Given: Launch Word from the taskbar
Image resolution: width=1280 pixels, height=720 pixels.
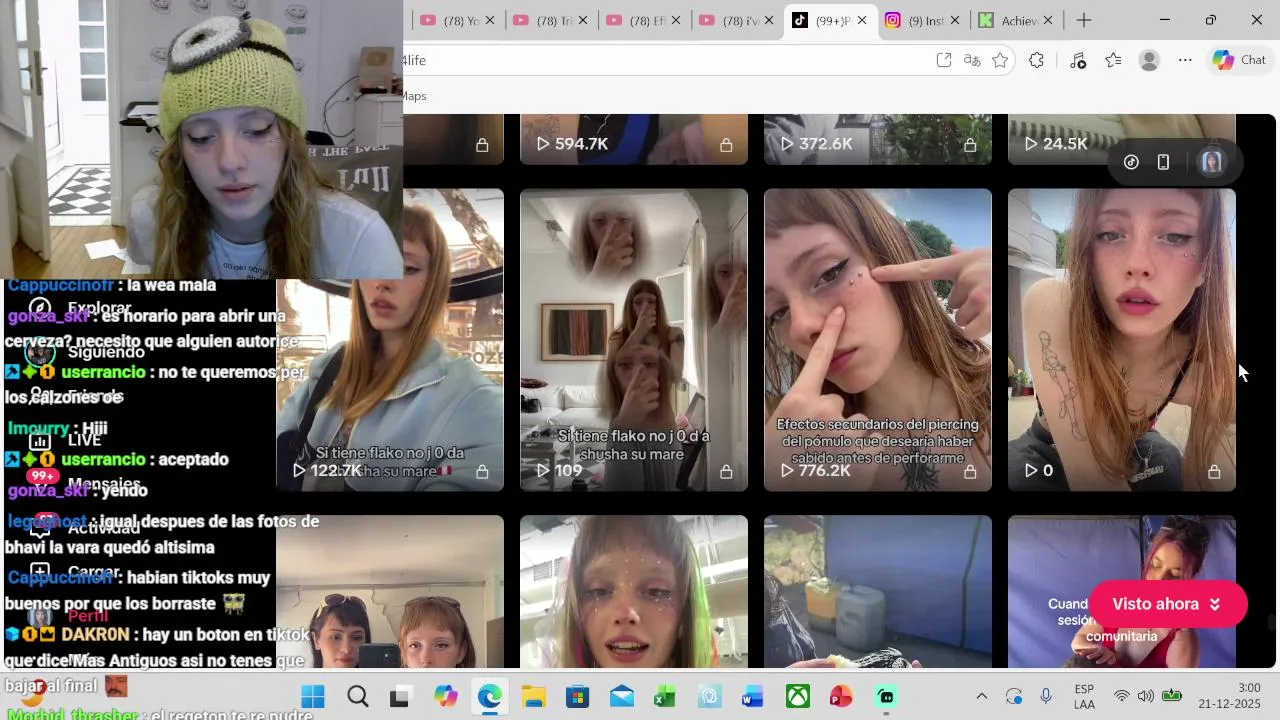Looking at the screenshot, I should pyautogui.click(x=753, y=696).
